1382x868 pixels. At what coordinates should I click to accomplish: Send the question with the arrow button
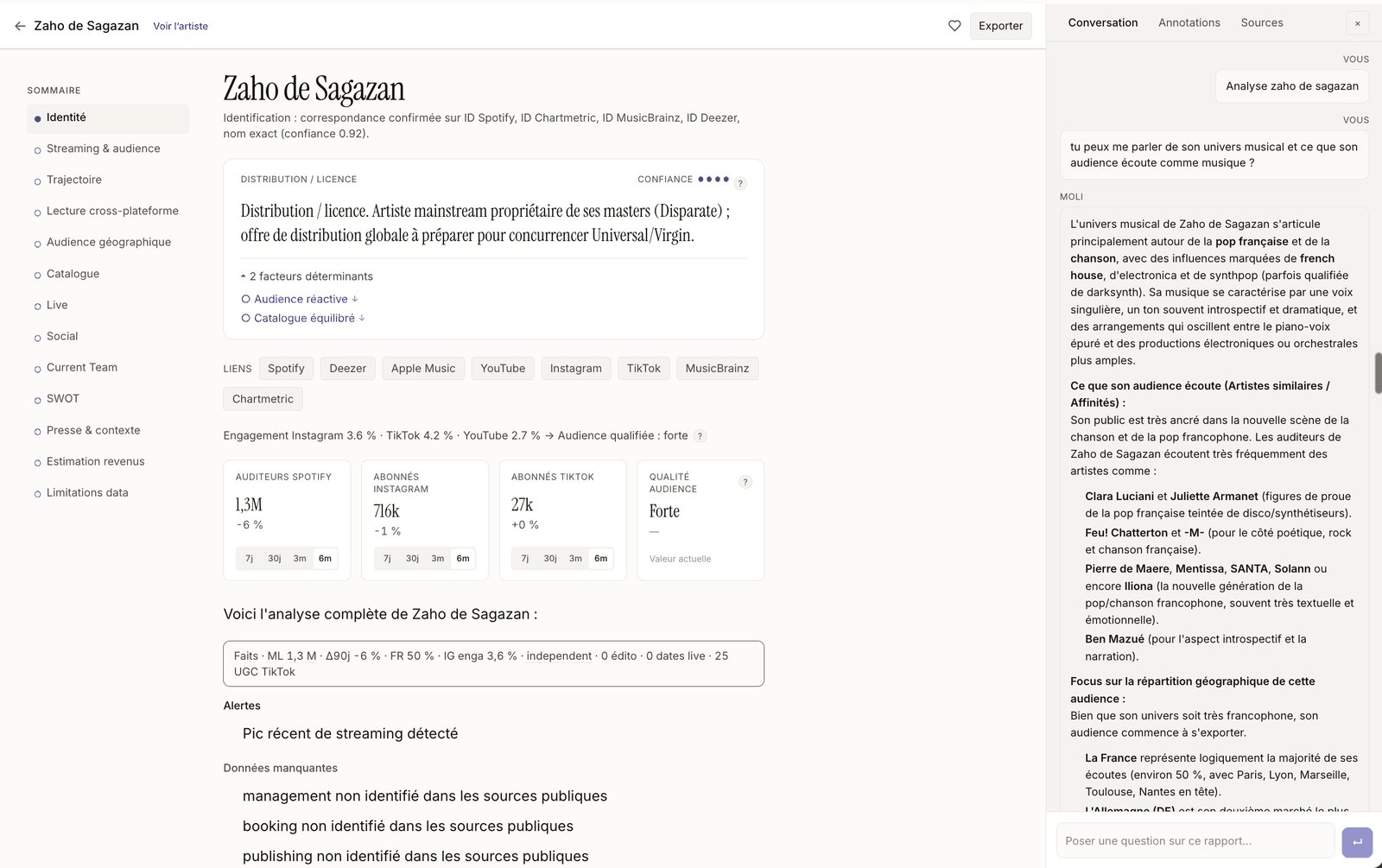pos(1357,841)
